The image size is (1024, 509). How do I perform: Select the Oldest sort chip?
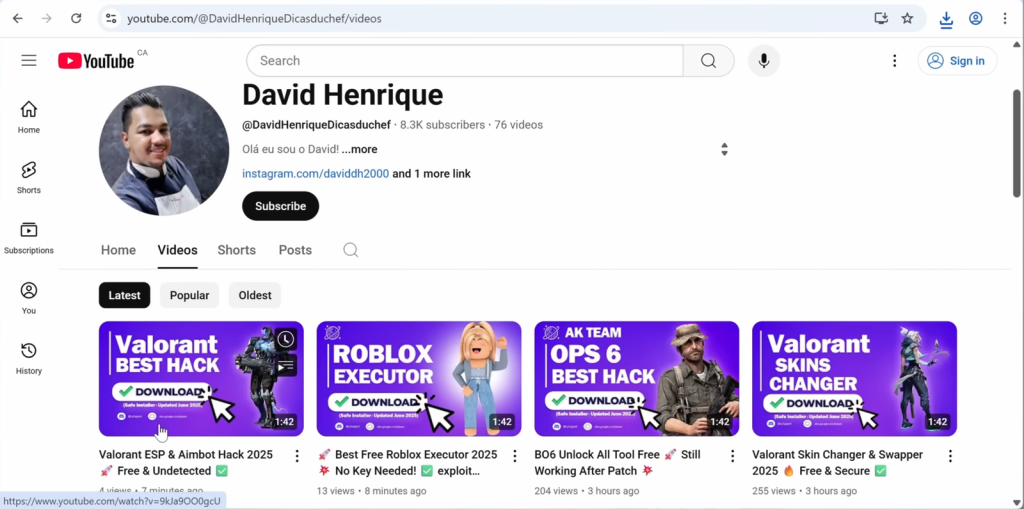point(255,295)
